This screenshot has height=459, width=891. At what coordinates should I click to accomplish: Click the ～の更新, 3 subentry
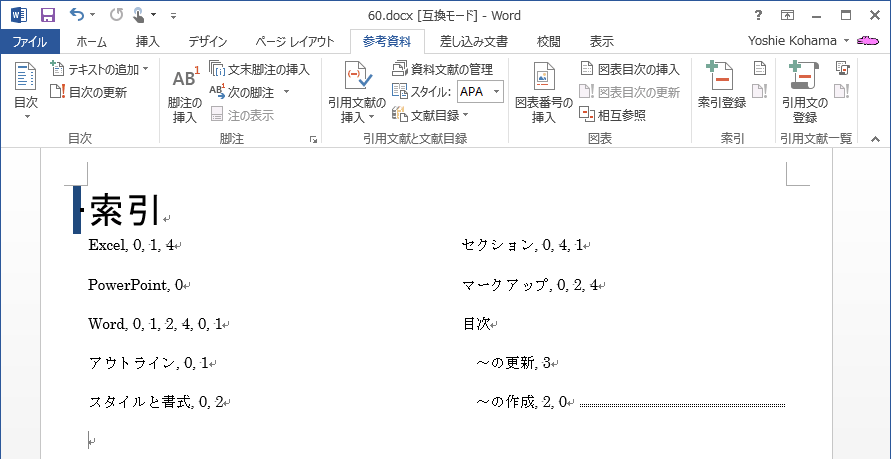point(513,364)
